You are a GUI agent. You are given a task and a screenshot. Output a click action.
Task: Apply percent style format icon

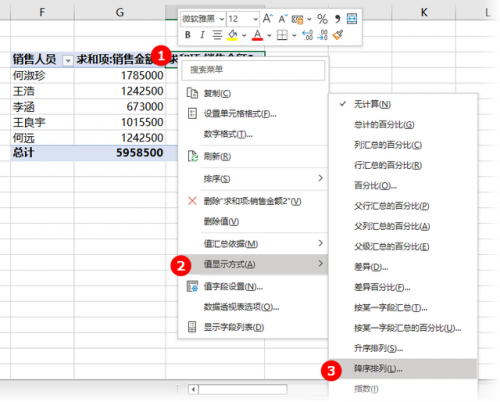tap(322, 19)
